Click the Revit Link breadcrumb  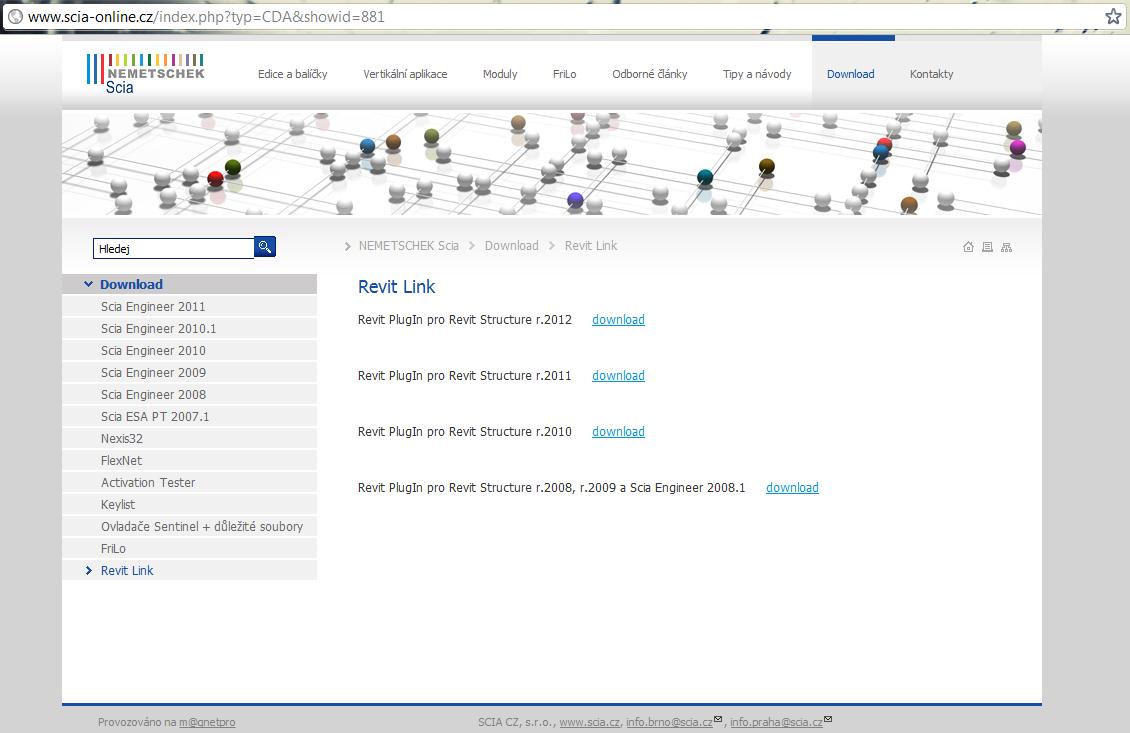coord(591,246)
